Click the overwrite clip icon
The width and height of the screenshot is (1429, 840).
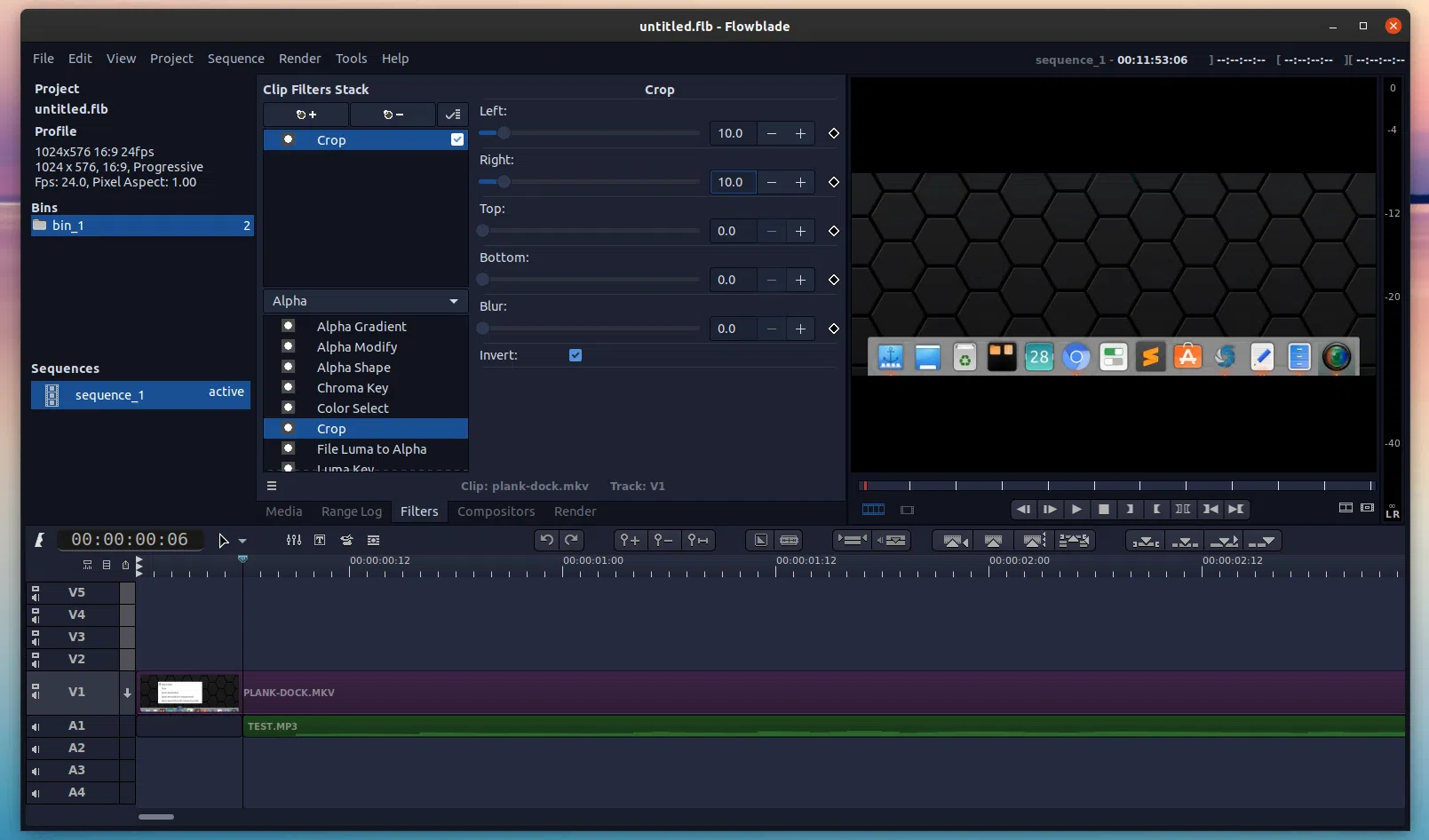[x=1185, y=540]
